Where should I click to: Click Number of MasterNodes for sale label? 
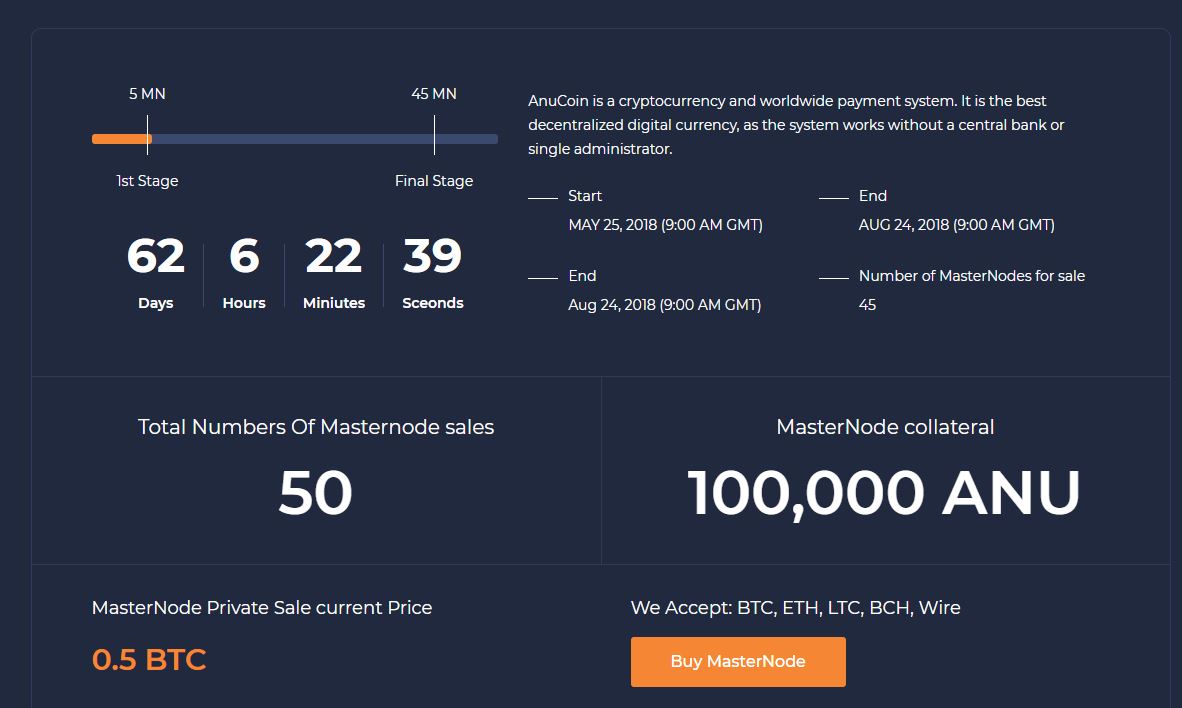[972, 276]
